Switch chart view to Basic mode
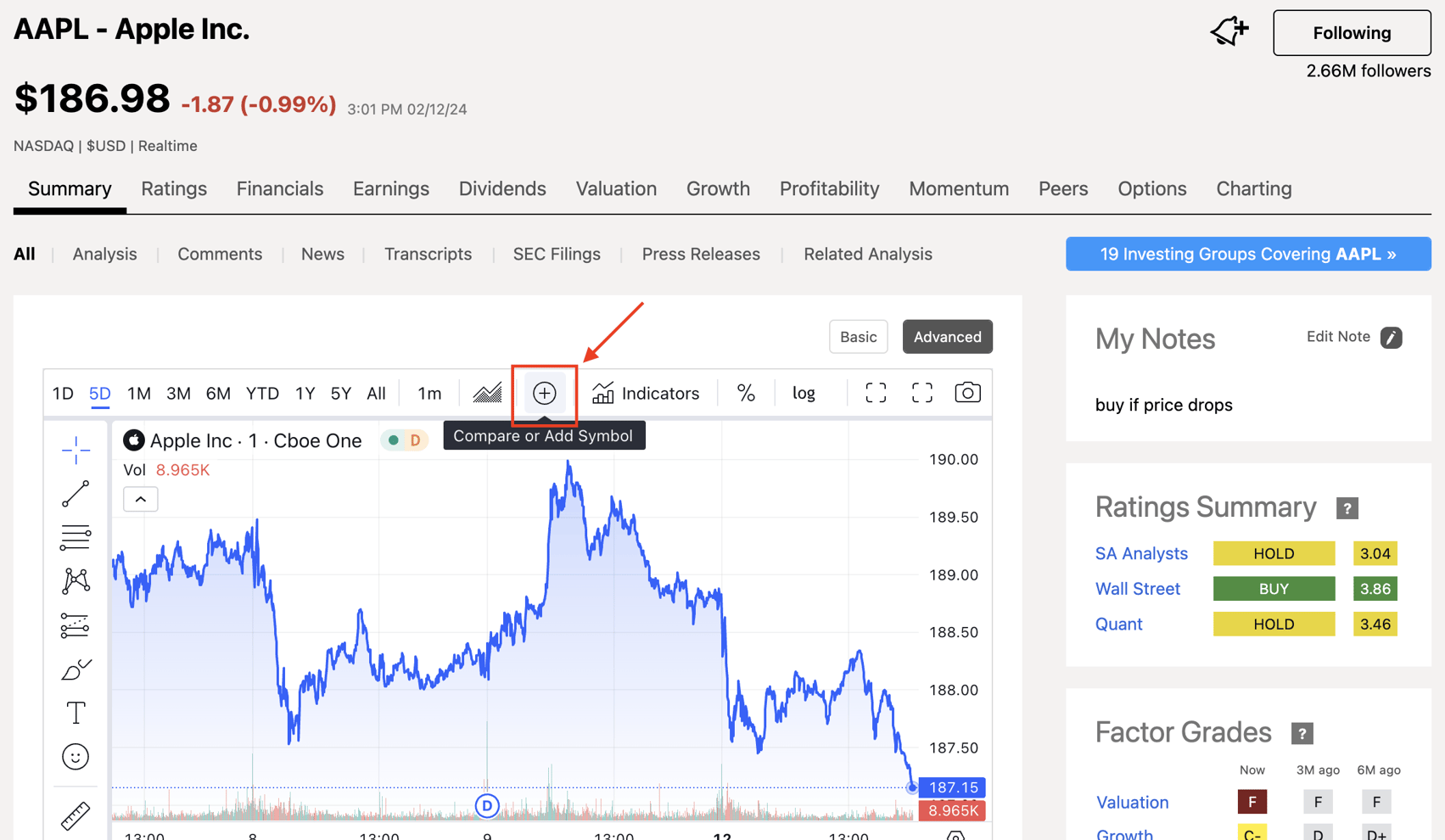Screen dimensions: 1445x840 click(858, 336)
